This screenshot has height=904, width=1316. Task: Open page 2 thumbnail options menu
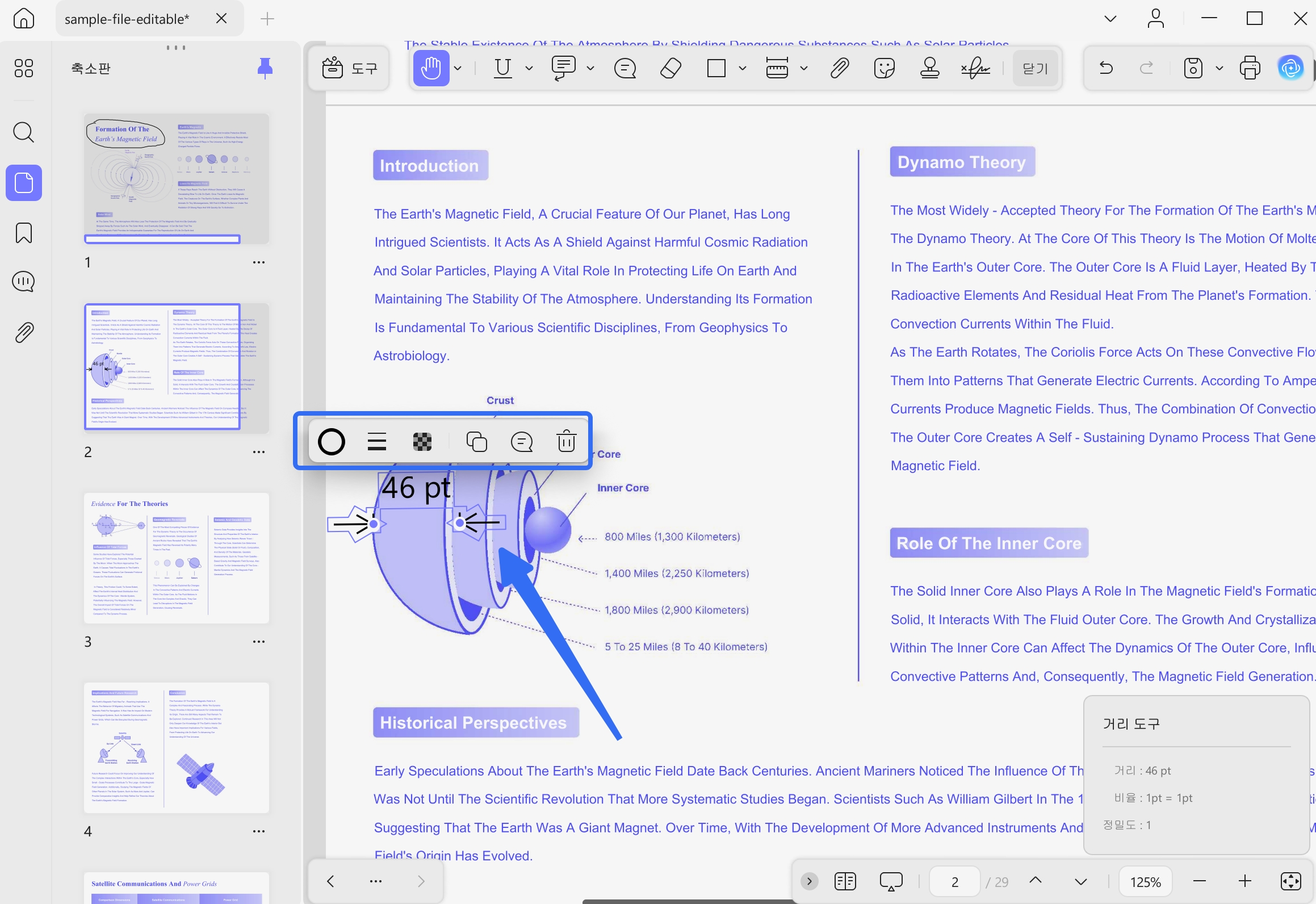tap(259, 452)
